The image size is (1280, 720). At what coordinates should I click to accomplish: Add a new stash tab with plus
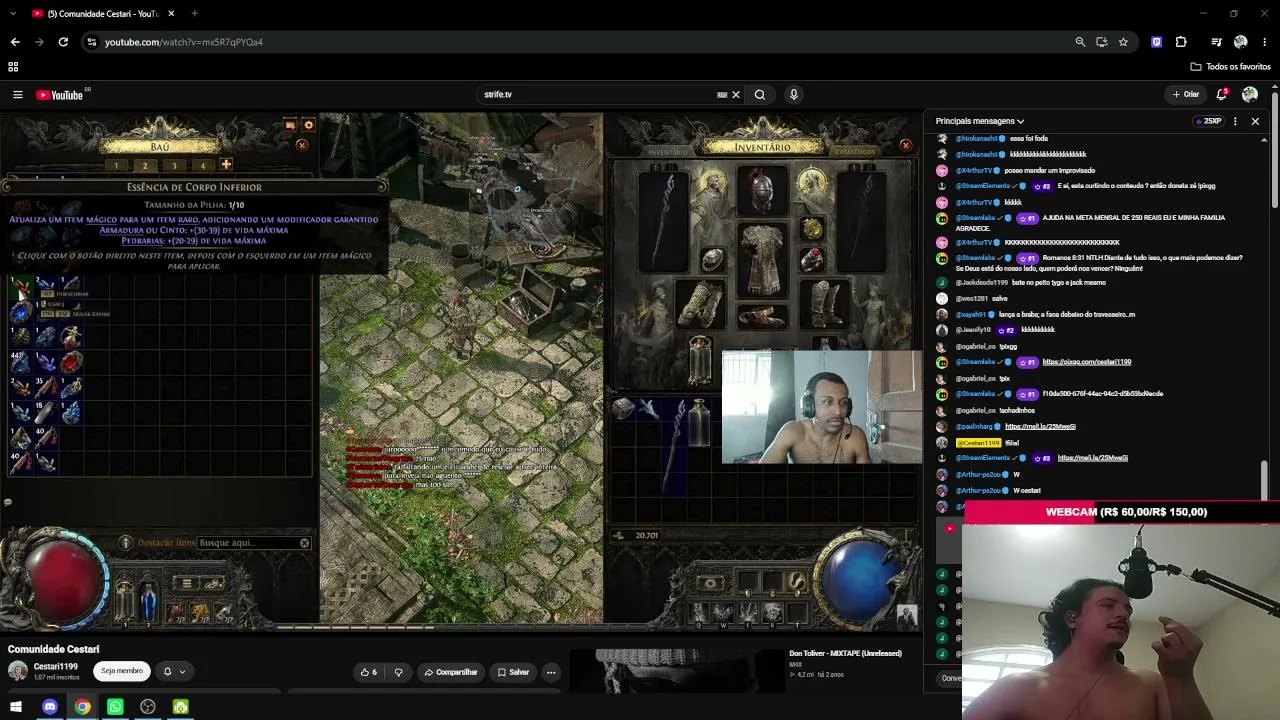pyautogui.click(x=226, y=164)
